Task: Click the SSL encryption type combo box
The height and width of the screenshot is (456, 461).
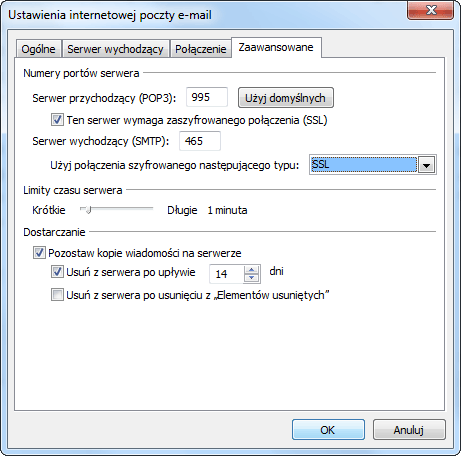Action: tap(373, 165)
